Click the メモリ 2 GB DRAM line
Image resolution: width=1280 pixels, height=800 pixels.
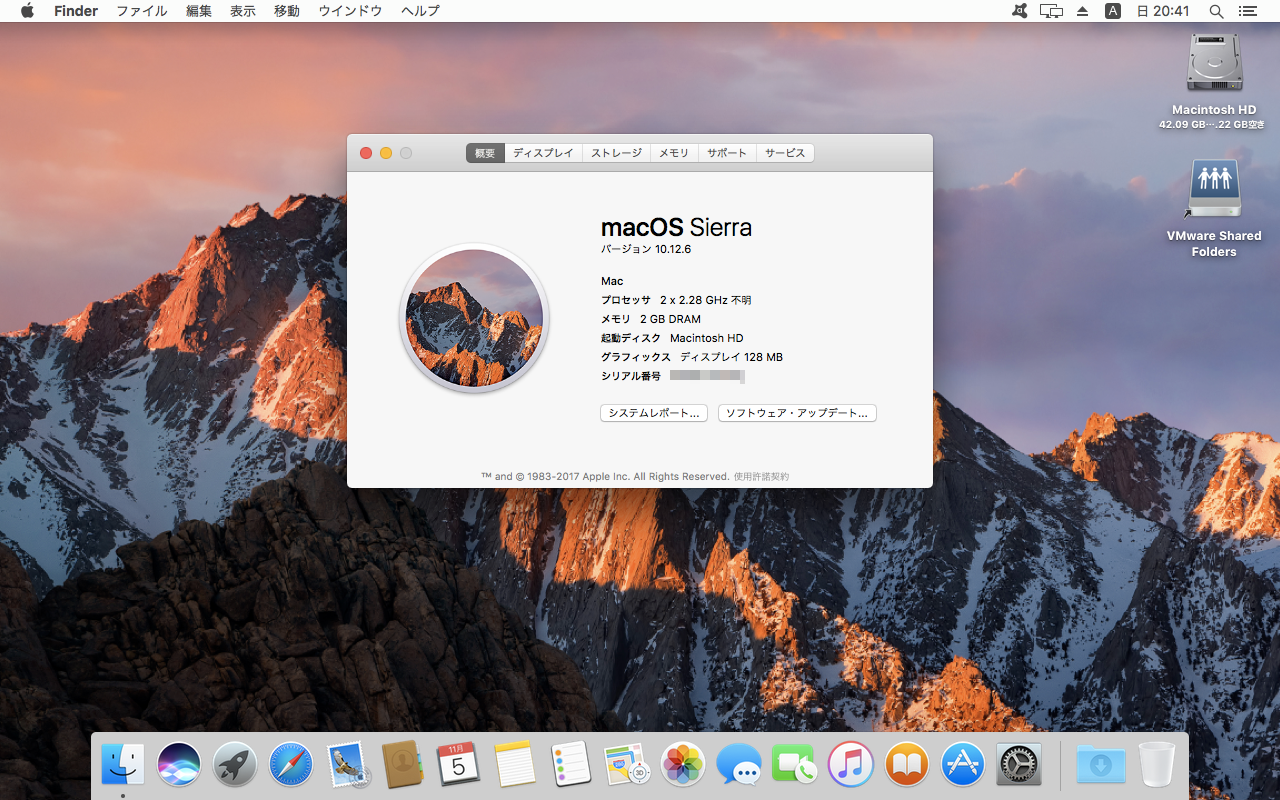651,319
